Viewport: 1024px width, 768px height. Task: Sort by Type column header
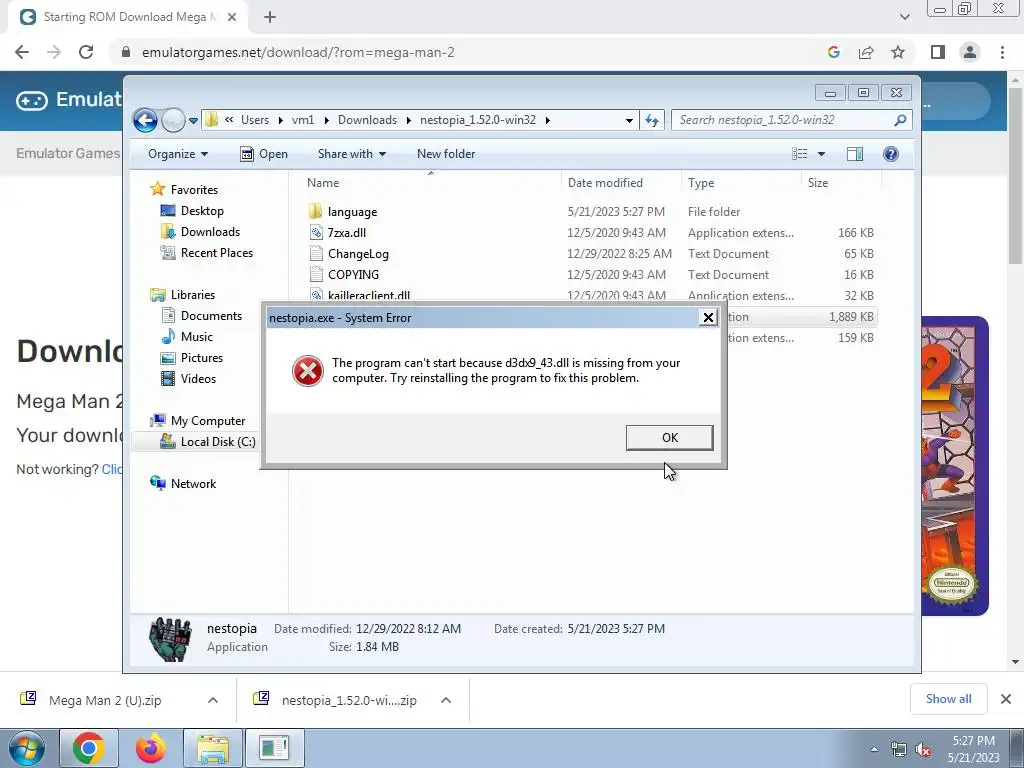click(701, 183)
